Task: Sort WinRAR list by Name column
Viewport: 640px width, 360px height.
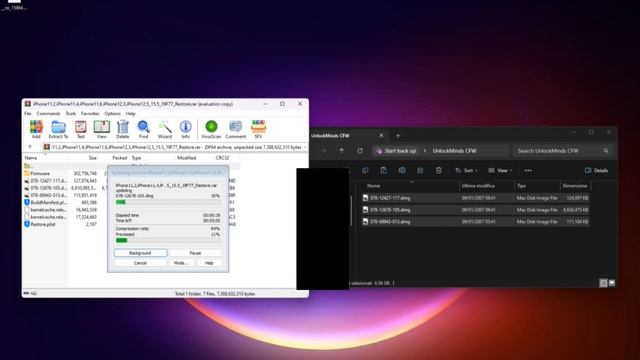Action: coord(31,158)
